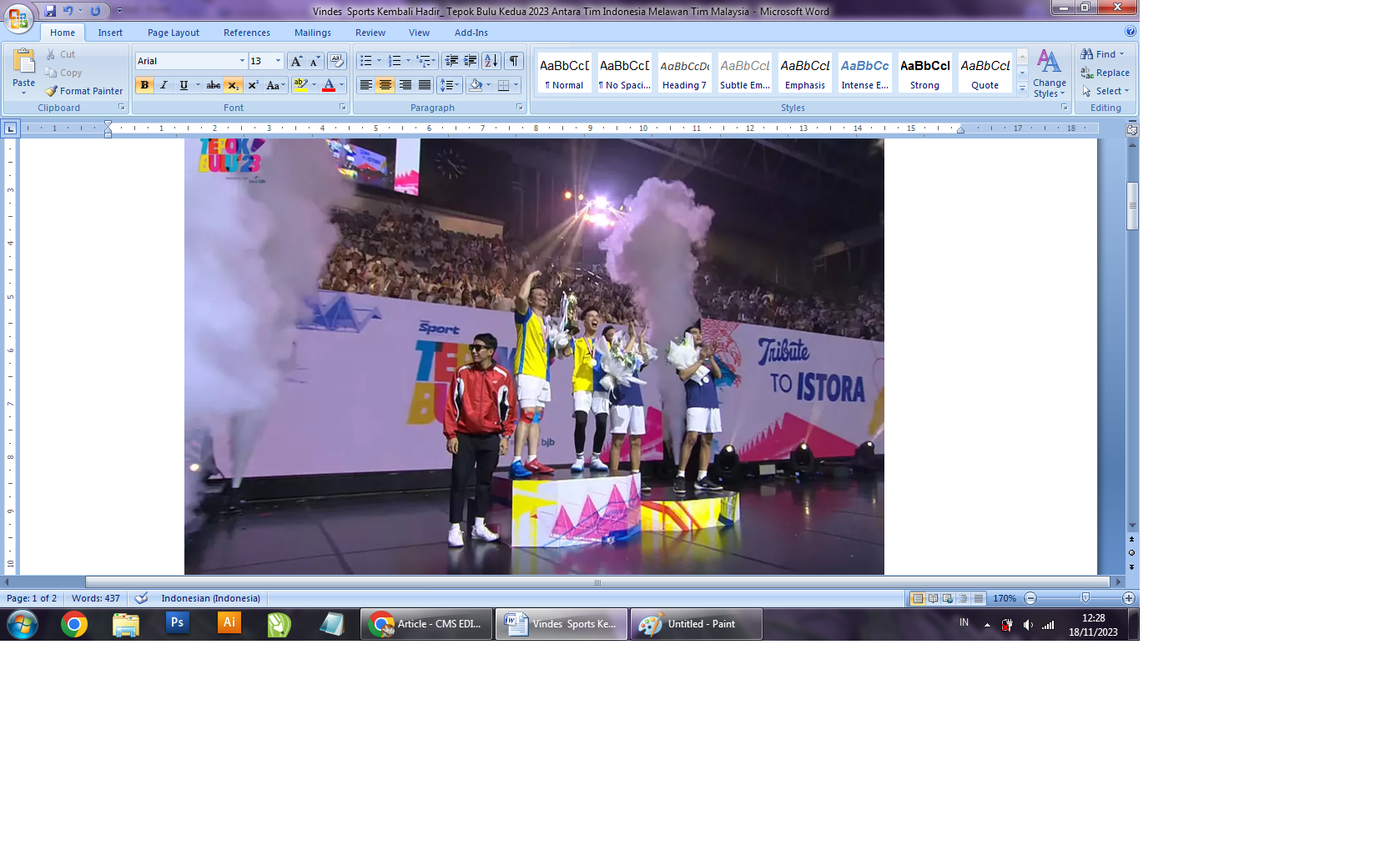
Task: Switch to Untitled - Paint window
Action: click(x=696, y=624)
